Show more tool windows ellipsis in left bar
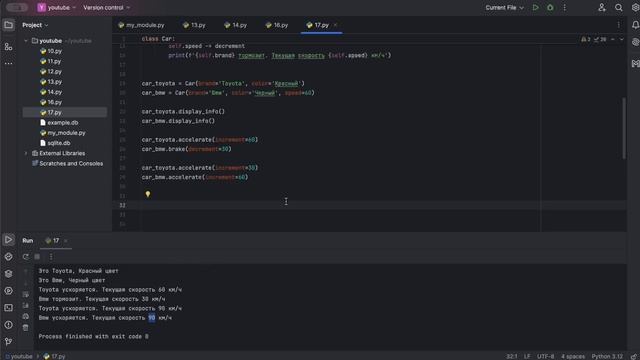Viewport: 640px width, 360px height. [8, 64]
